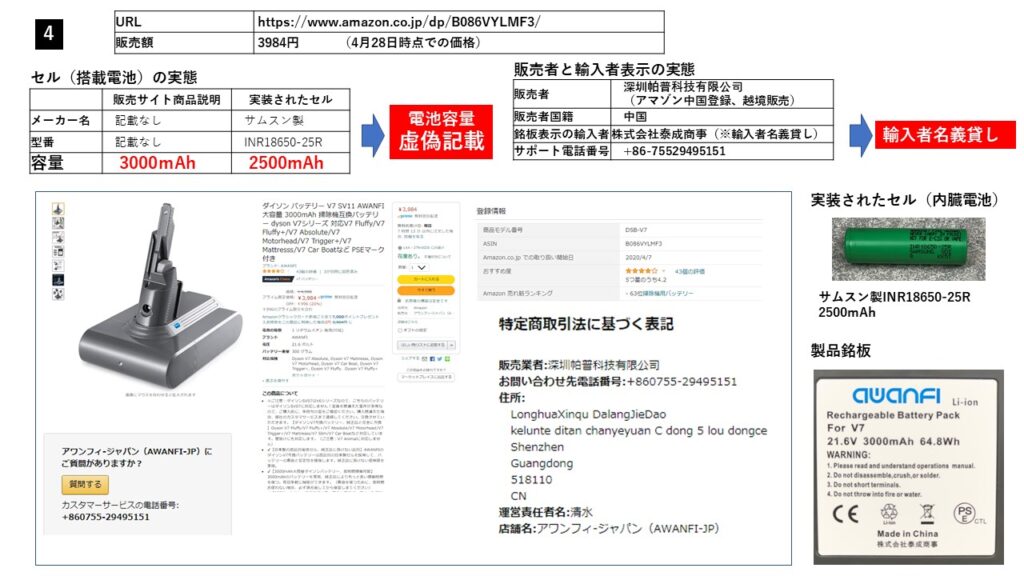Open the Amazon product URL at top
Image resolution: width=1024 pixels, height=576 pixels.
click(x=400, y=21)
